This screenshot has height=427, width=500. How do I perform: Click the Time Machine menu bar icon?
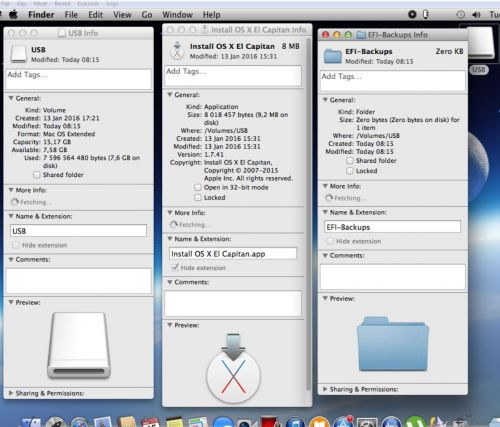[460, 15]
